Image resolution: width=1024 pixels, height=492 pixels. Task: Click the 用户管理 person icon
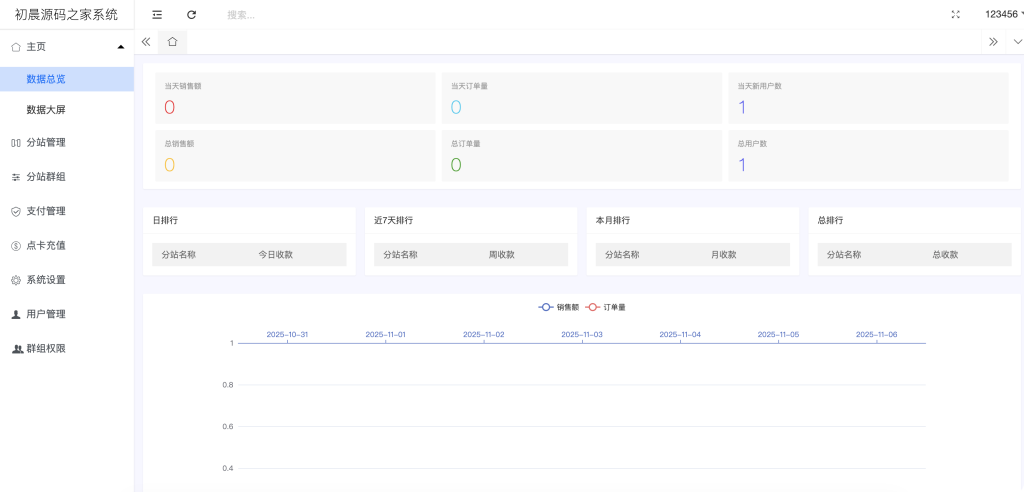16,314
